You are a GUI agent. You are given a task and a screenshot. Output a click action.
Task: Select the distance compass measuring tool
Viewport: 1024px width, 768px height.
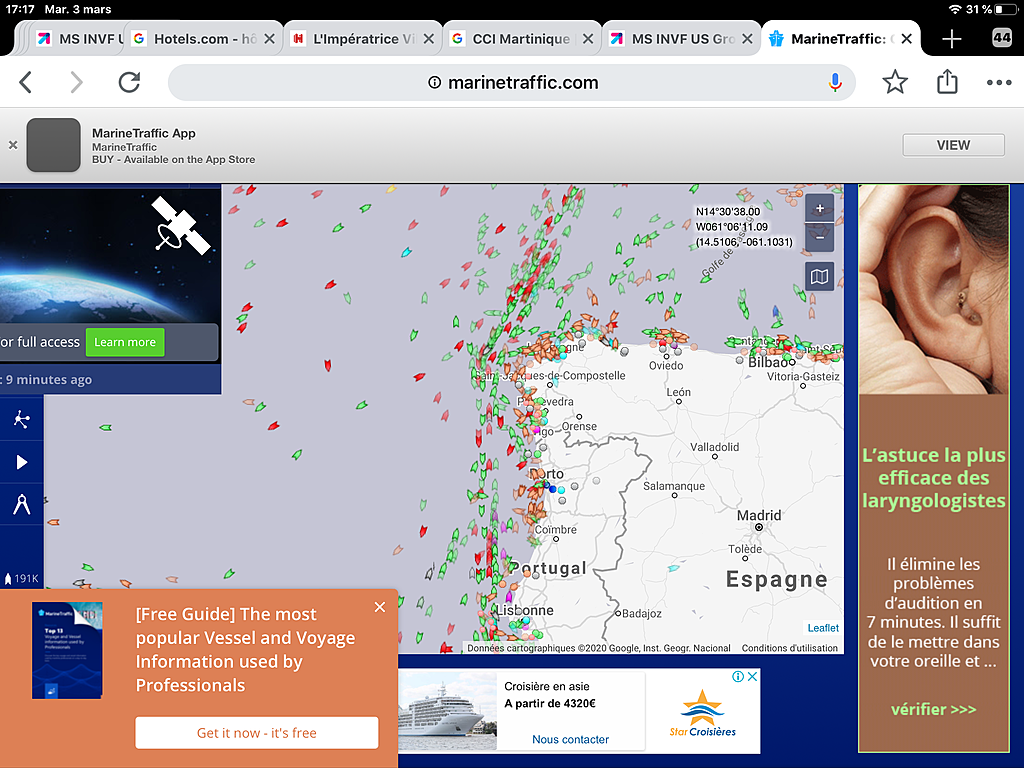click(22, 505)
